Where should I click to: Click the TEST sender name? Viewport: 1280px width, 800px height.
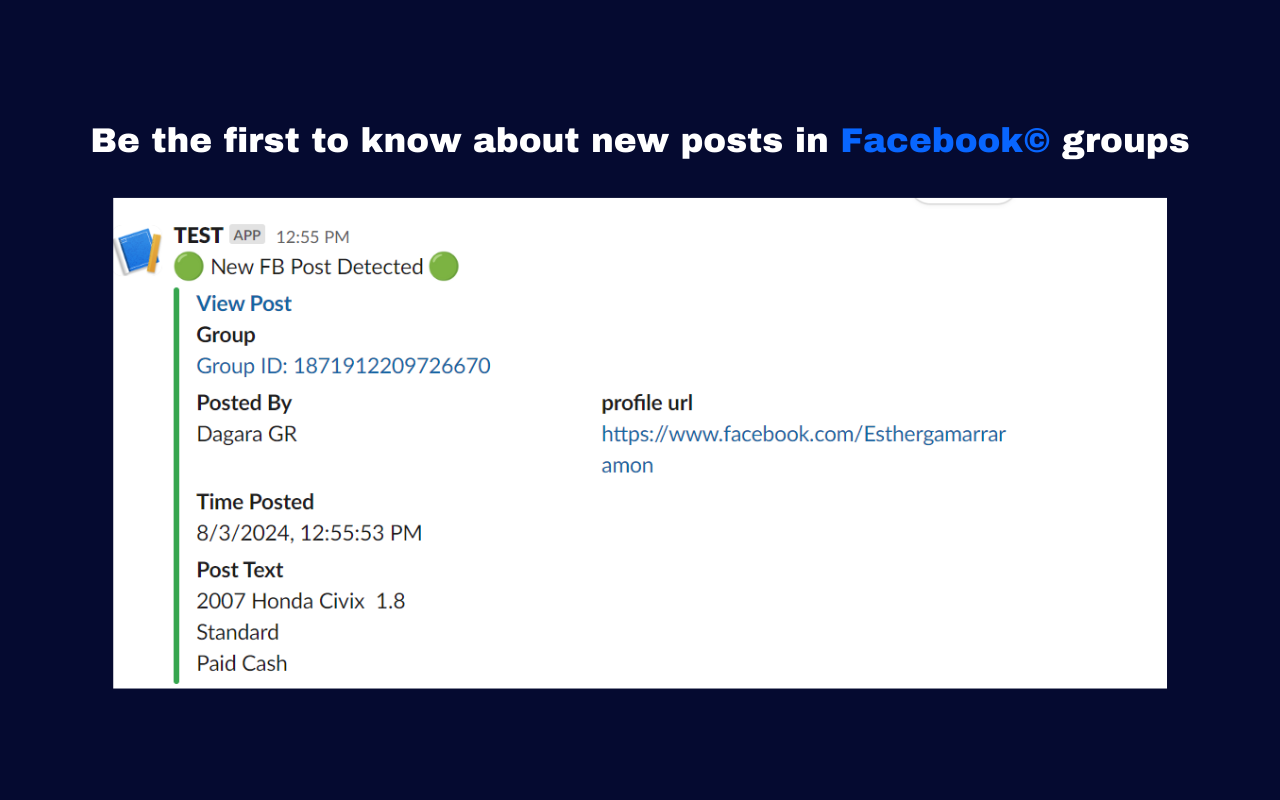click(198, 235)
